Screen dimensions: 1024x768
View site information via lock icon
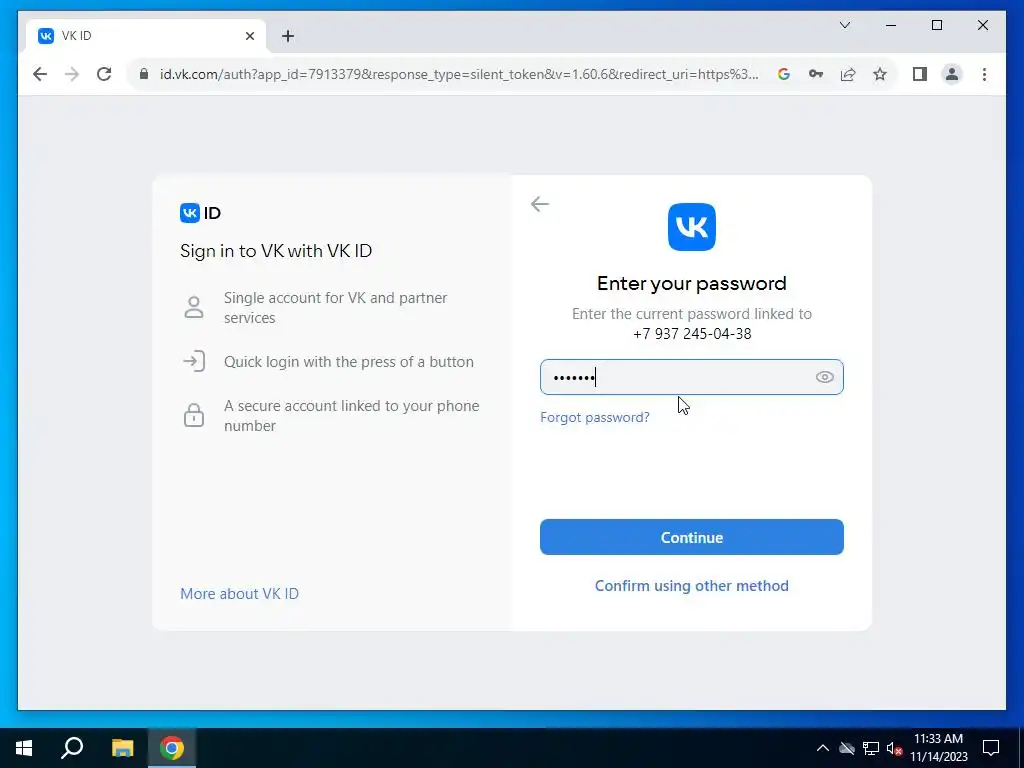pyautogui.click(x=144, y=74)
